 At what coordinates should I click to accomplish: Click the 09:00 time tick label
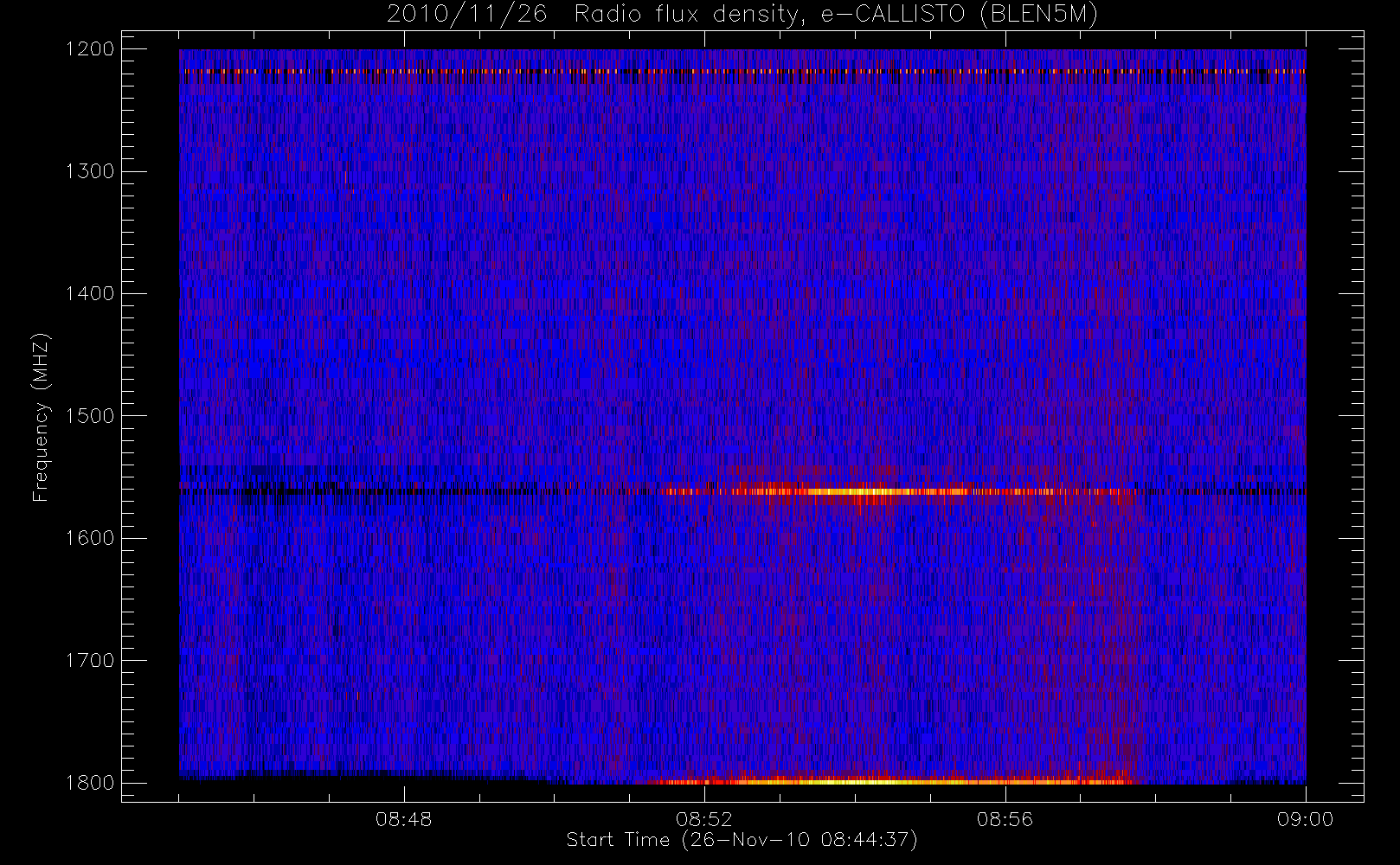pos(1305,819)
